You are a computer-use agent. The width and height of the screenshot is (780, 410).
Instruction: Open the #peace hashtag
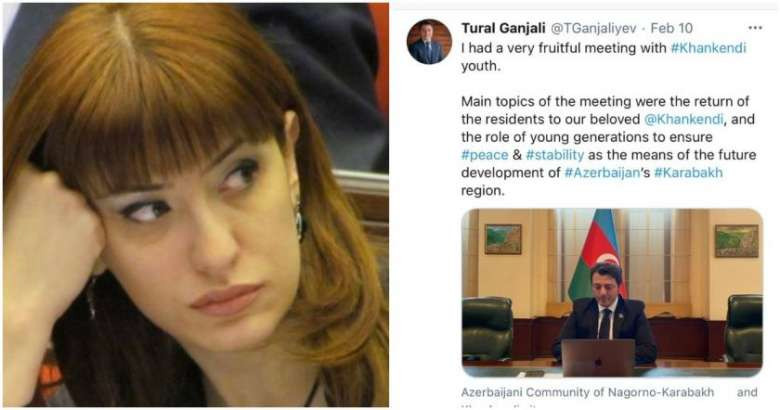click(485, 155)
